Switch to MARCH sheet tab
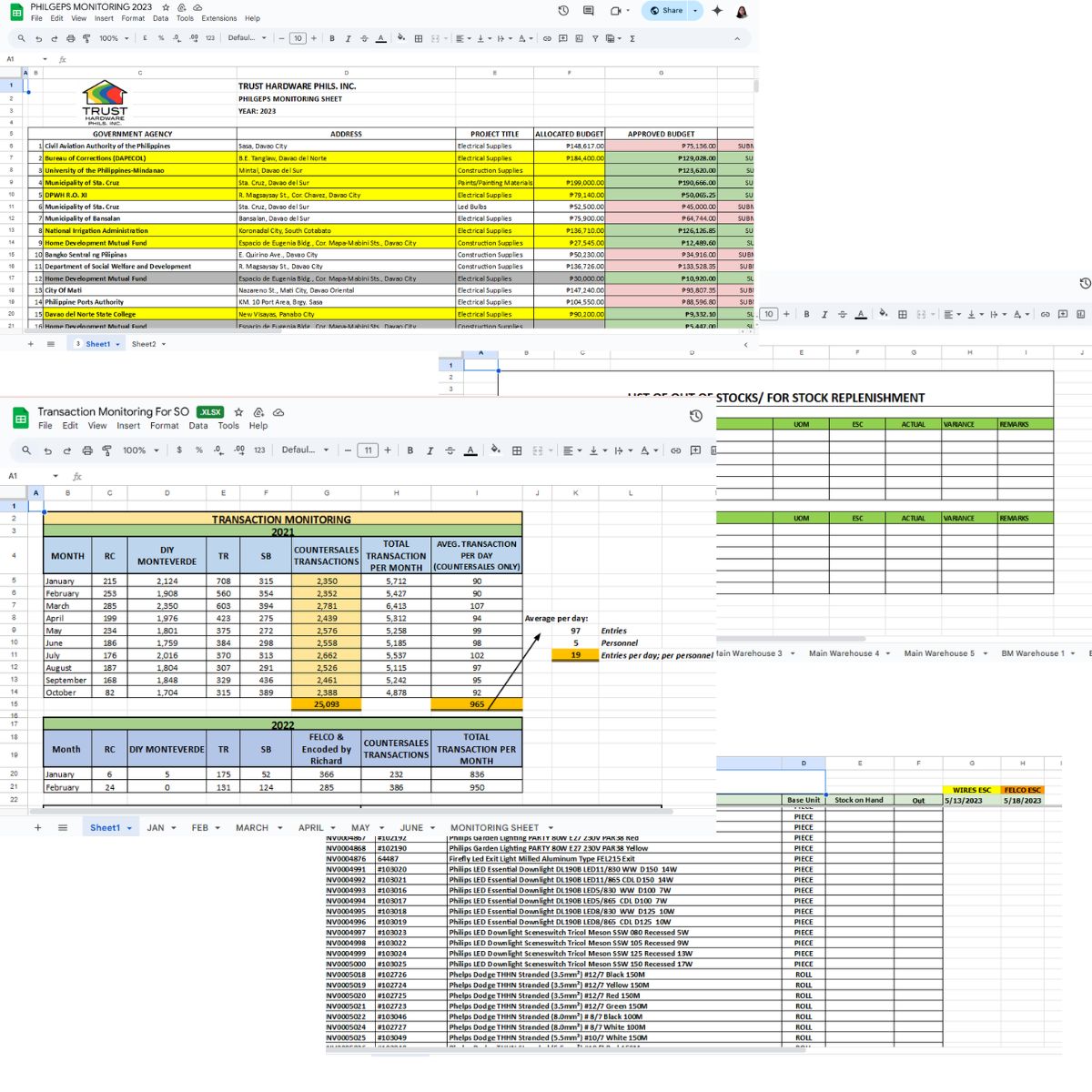The image size is (1092, 1092). tap(258, 828)
